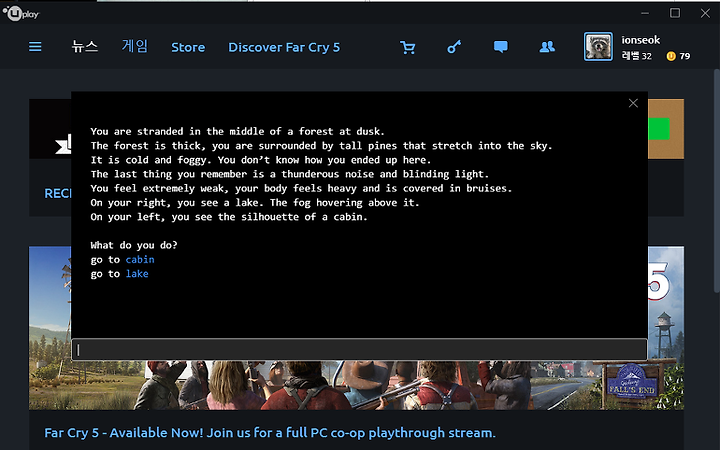720x450 pixels.
Task: Choose the lake link
Action: pos(137,274)
